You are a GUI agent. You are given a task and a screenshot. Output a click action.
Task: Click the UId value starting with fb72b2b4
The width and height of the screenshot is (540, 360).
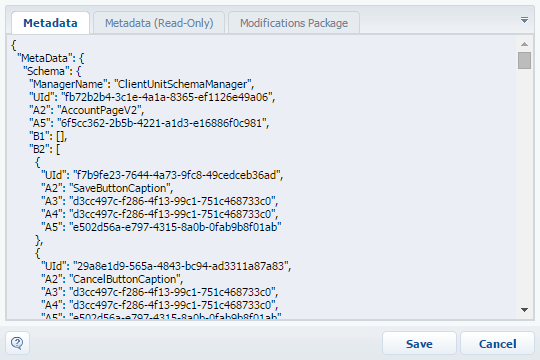(168, 97)
